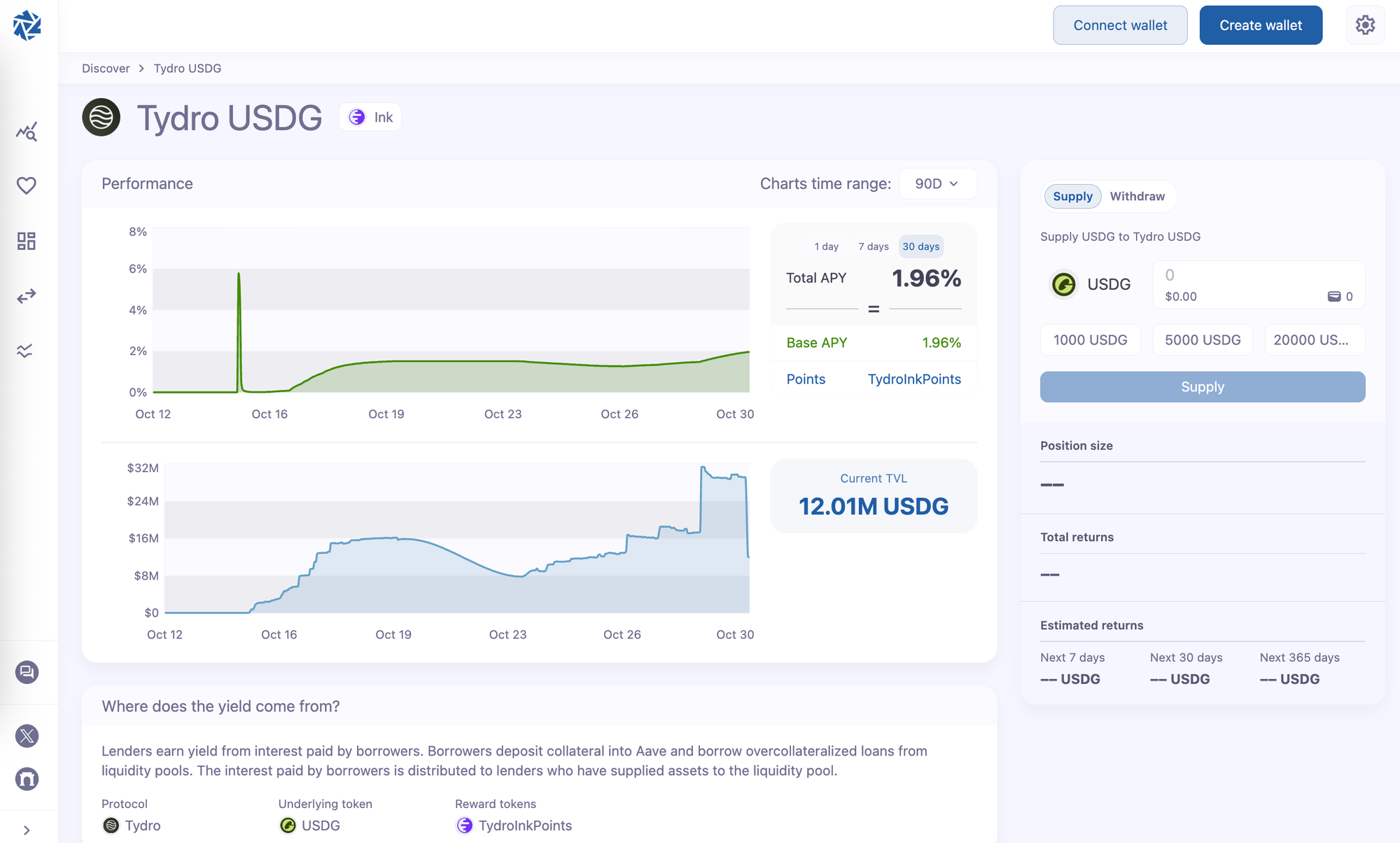
Task: Click the app logo icon in sidebar
Action: pos(27,26)
